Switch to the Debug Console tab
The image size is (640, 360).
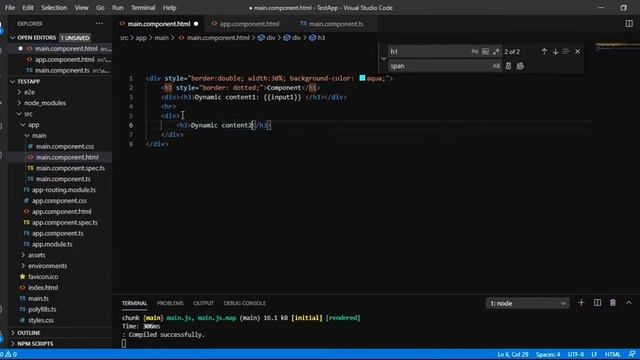coord(244,303)
